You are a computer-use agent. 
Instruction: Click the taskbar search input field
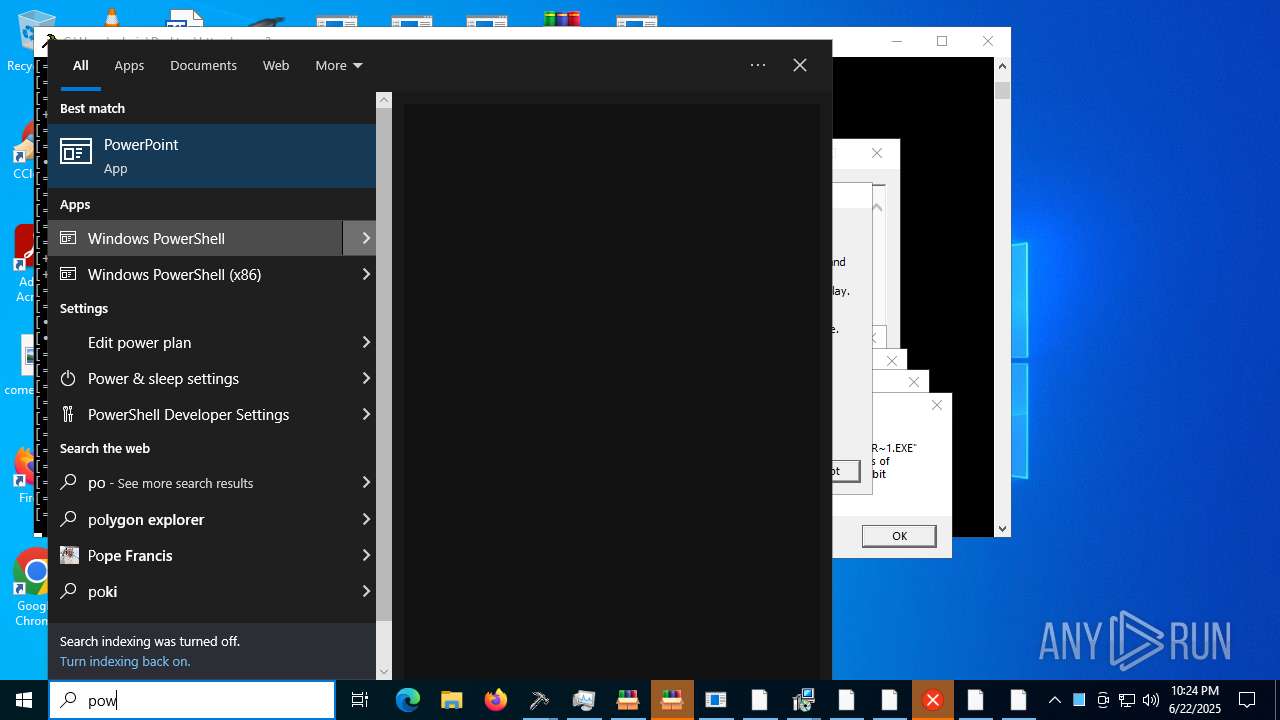pos(192,700)
